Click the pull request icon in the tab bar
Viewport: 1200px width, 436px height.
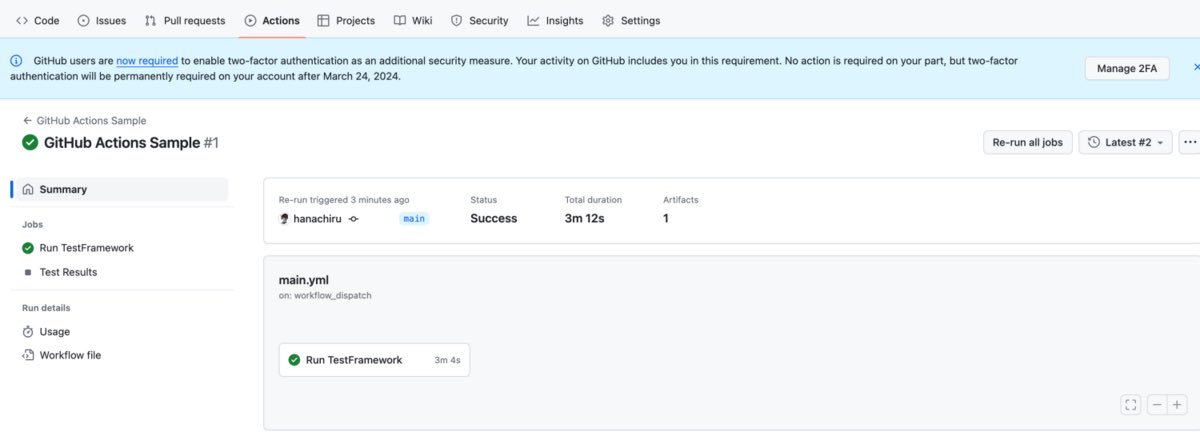pyautogui.click(x=150, y=20)
